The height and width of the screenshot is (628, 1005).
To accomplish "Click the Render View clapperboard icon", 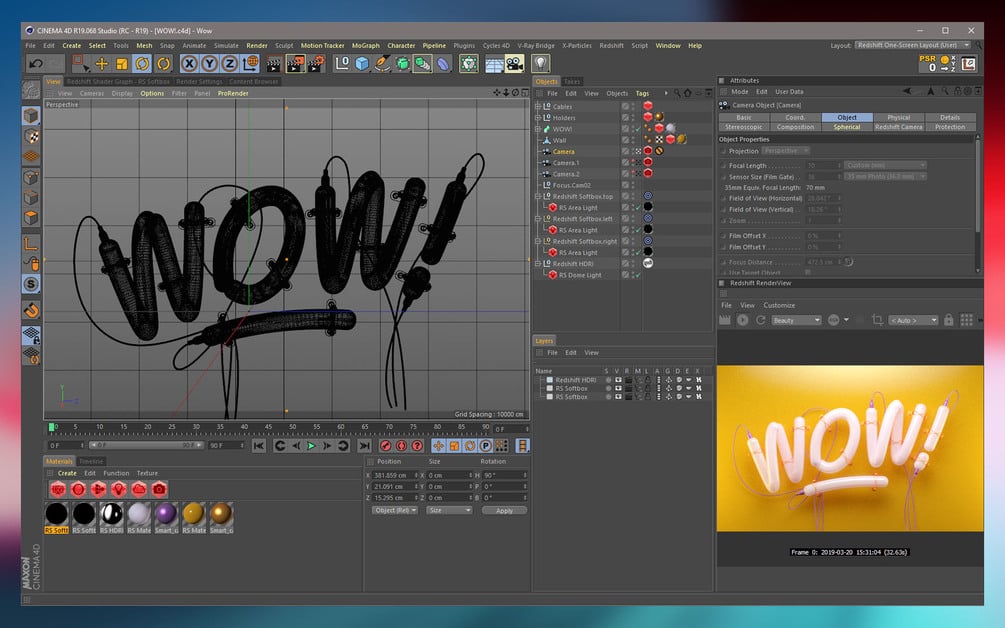I will tap(274, 63).
